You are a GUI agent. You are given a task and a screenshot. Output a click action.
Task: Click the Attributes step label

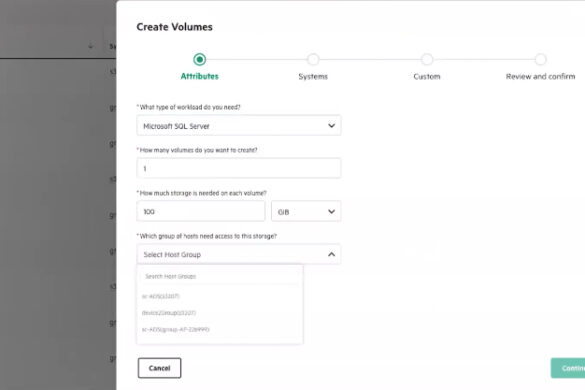click(x=200, y=77)
